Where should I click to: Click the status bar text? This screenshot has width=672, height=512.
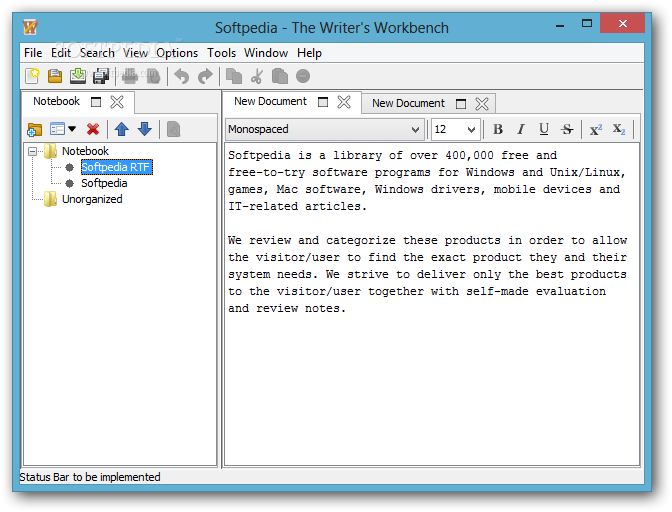tap(90, 477)
